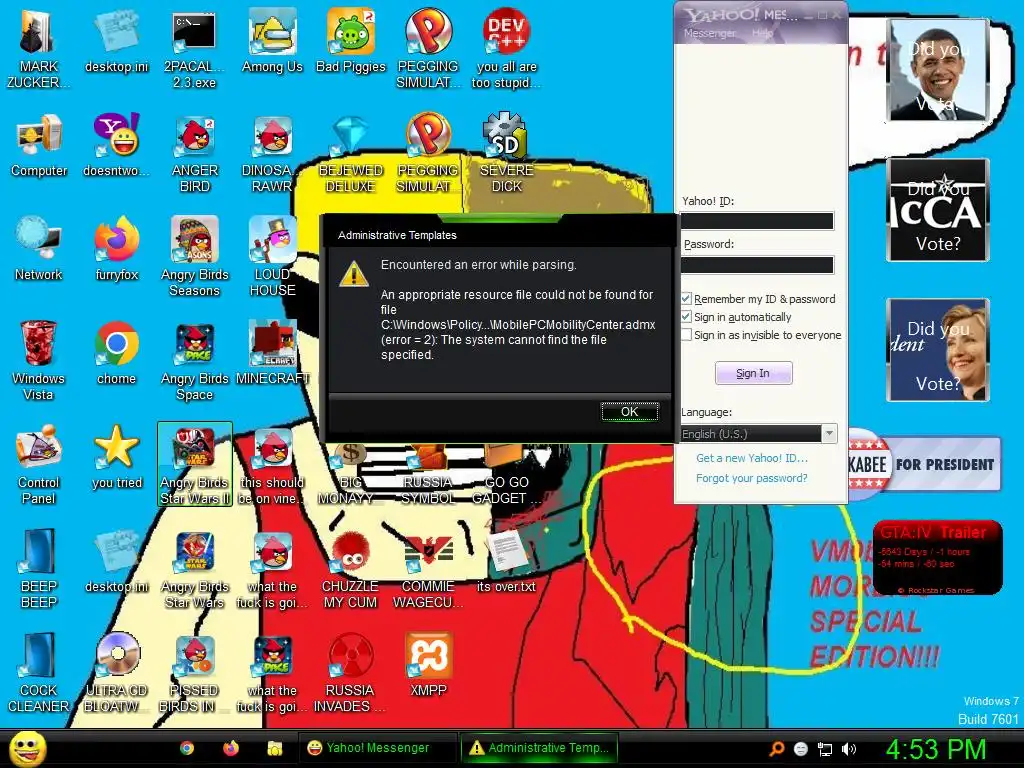Image resolution: width=1024 pixels, height=768 pixels.
Task: Open the ANGER BIRD desktop icon
Action: [x=194, y=153]
